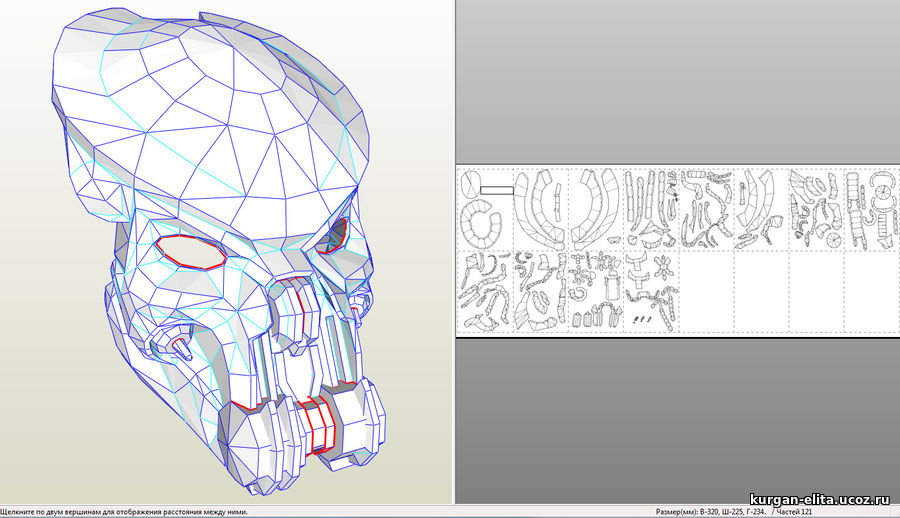
Task: Click the last top-row page with circular parts
Action: pos(870,208)
